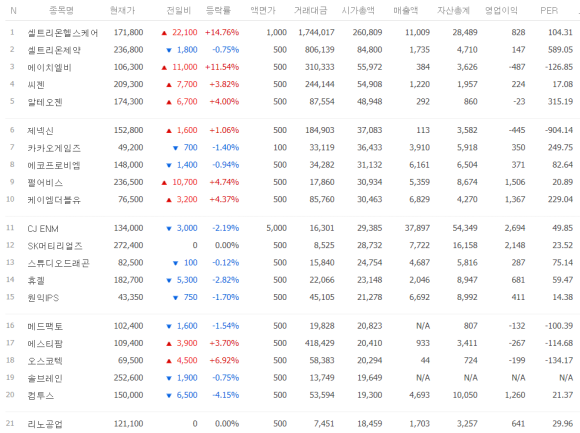The height and width of the screenshot is (433, 580).
Task: Open the SK머티리얼즈 stock page
Action: (55, 246)
